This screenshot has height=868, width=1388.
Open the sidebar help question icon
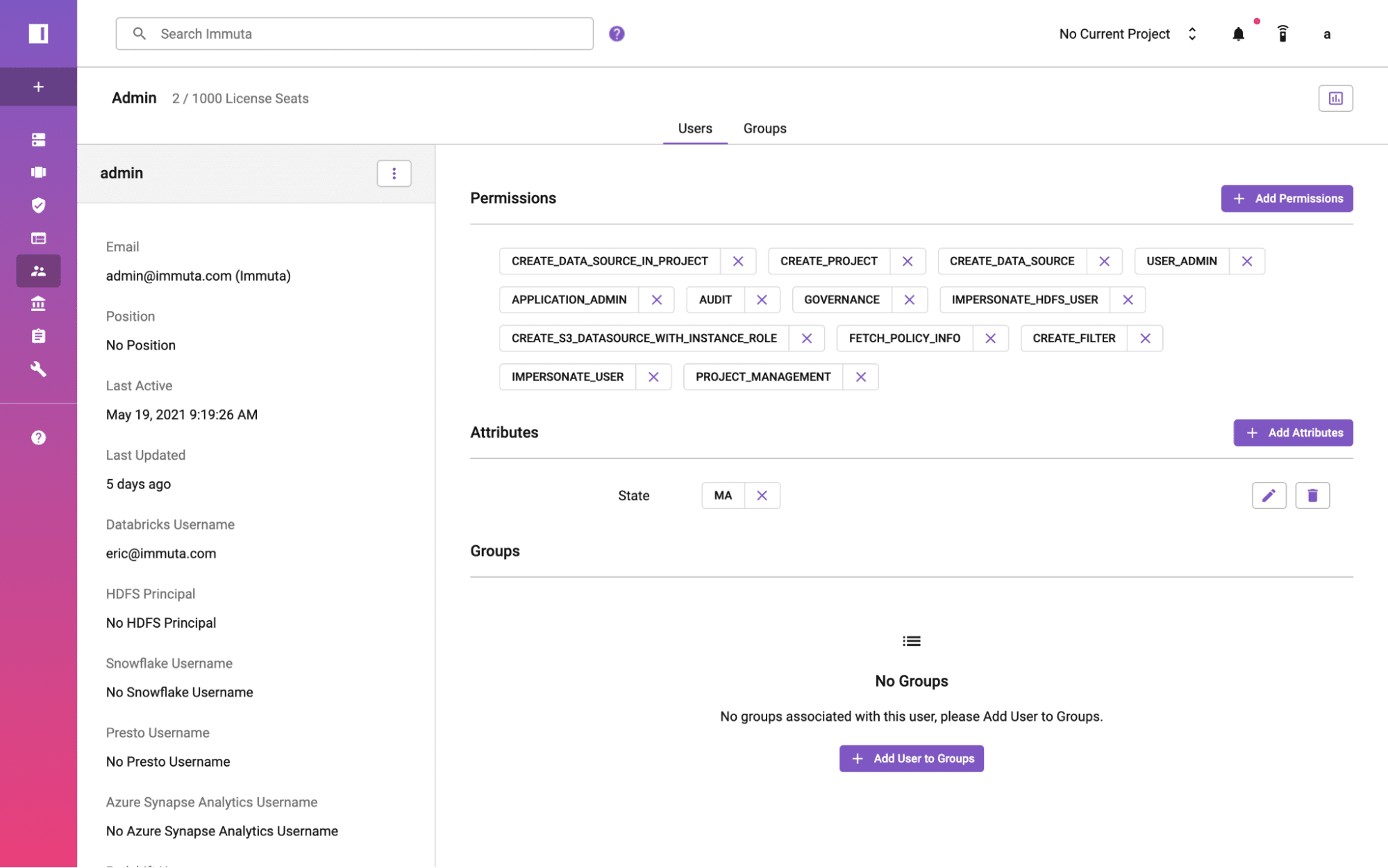pos(38,437)
